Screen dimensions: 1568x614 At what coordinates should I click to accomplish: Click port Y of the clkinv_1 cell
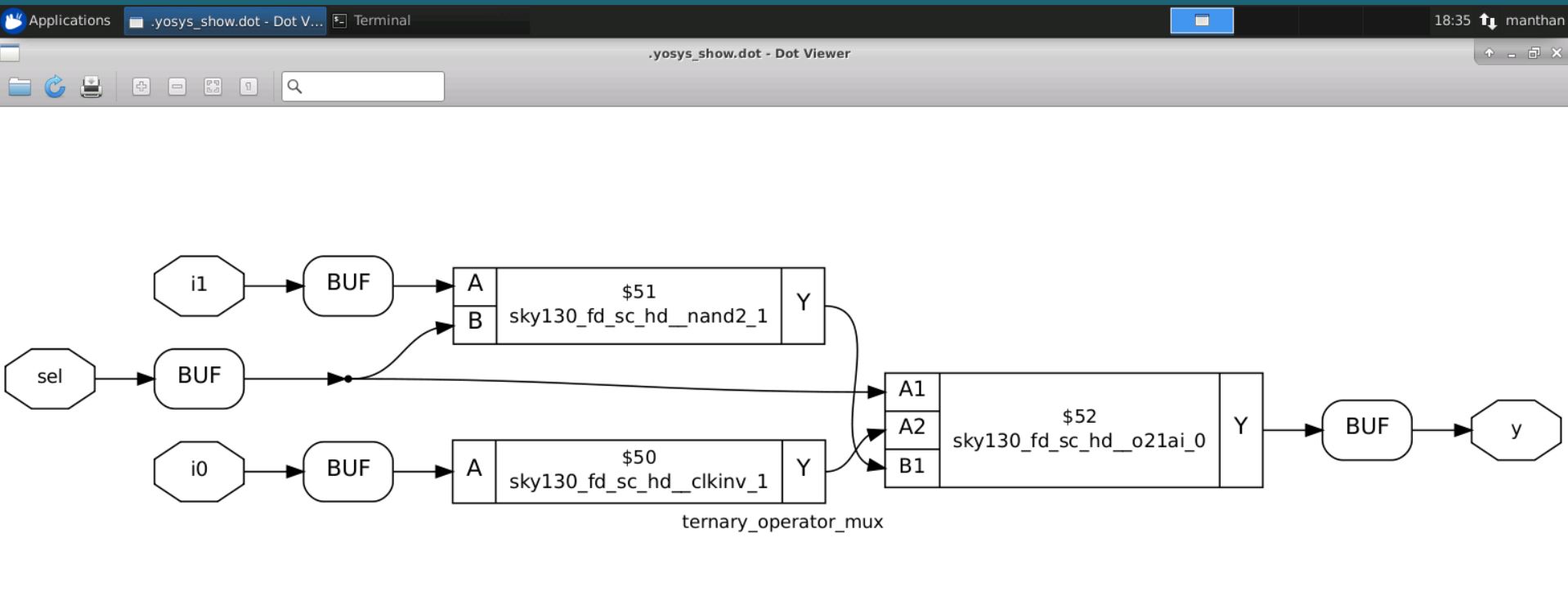click(x=804, y=471)
